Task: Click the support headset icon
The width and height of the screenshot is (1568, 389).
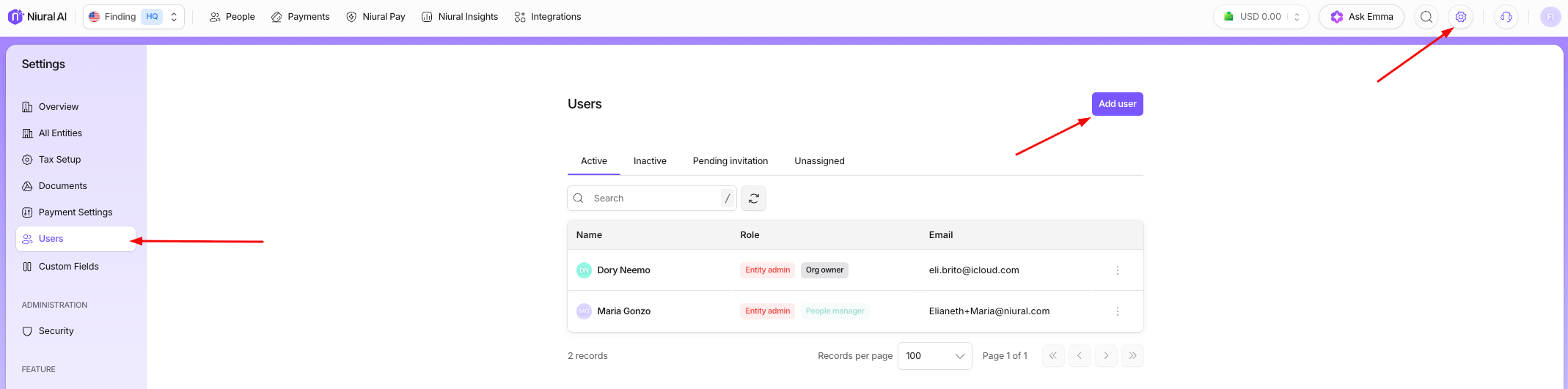Action: (x=1506, y=16)
